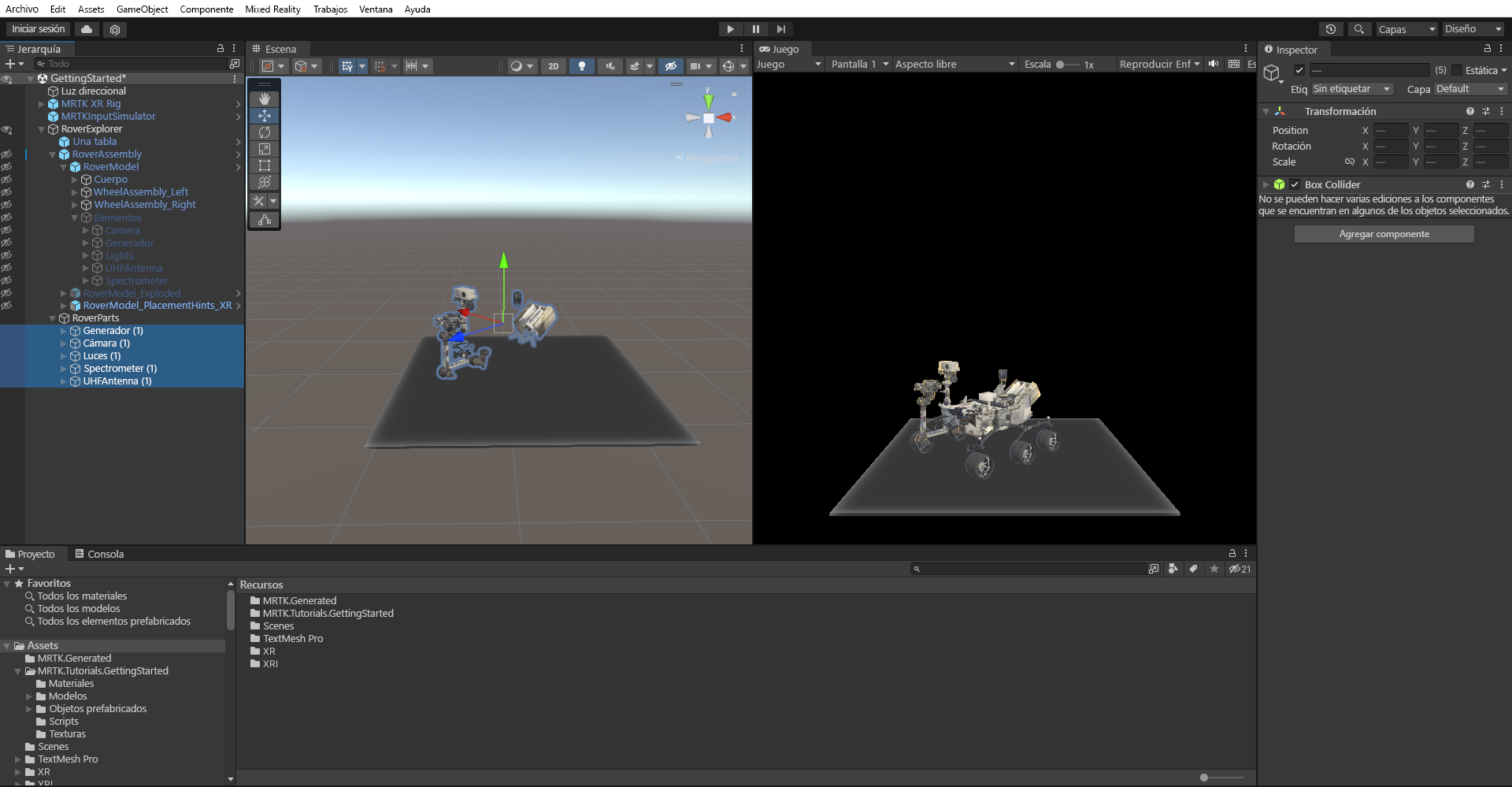Open the Capas layers dropdown

pos(1406,29)
